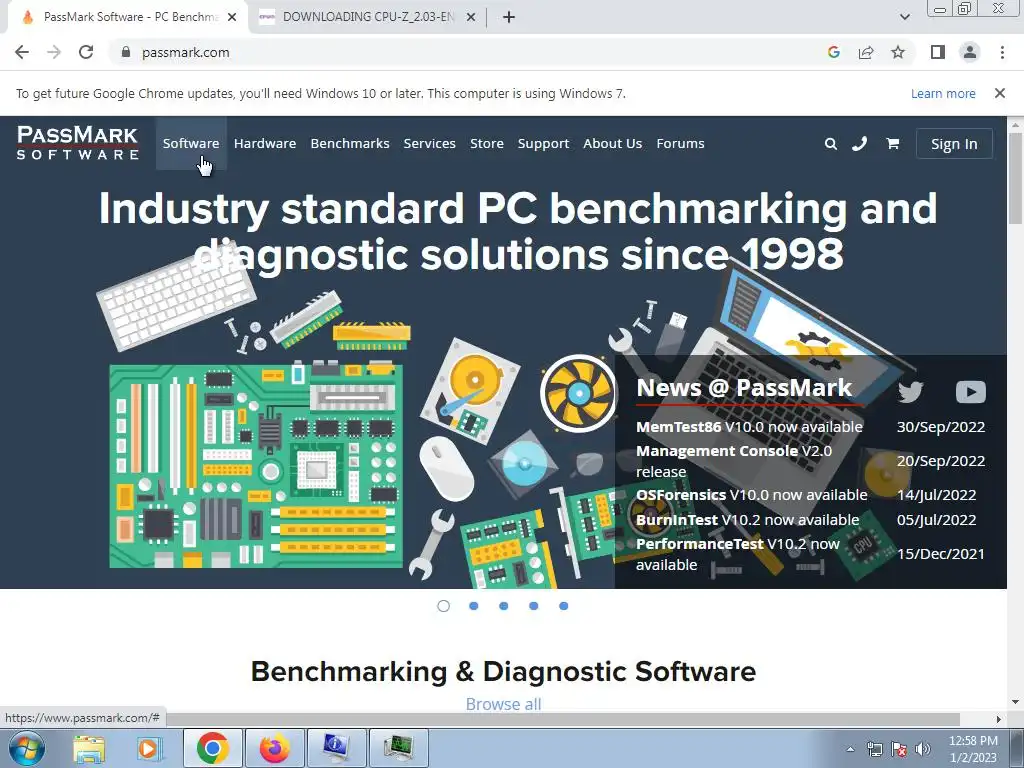Open the Benchmarks menu
Viewport: 1024px width, 768px height.
(349, 143)
